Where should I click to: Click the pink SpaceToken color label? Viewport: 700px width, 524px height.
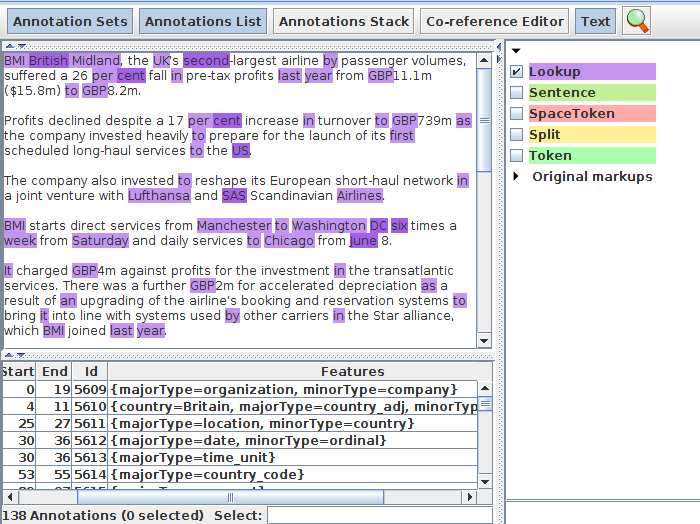pos(591,114)
